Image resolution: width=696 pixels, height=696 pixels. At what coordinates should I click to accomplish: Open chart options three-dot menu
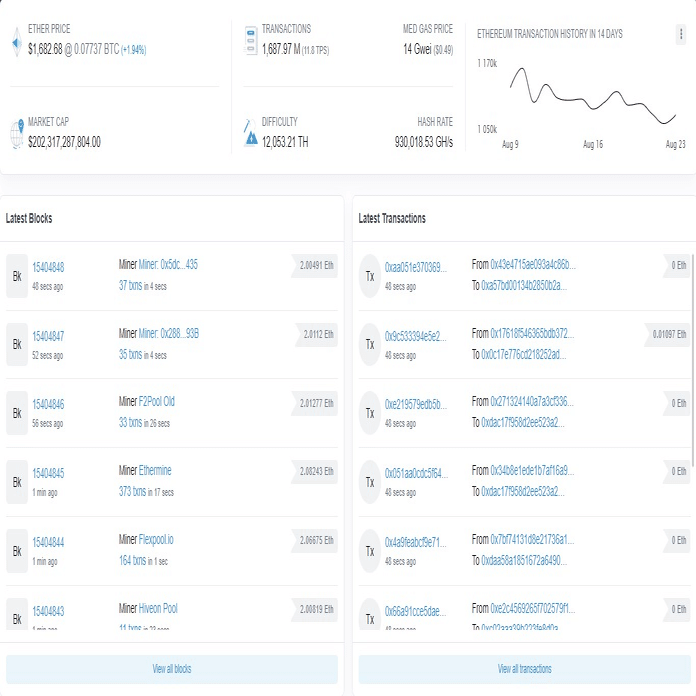point(681,34)
